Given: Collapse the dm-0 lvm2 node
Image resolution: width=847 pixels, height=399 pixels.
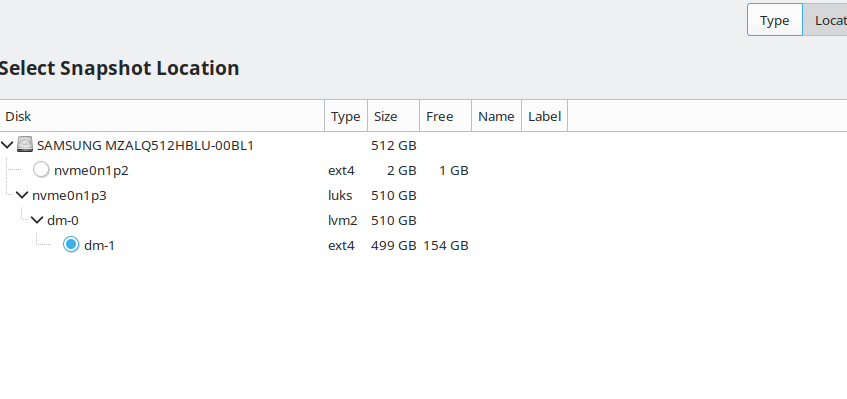Looking at the screenshot, I should coord(37,220).
